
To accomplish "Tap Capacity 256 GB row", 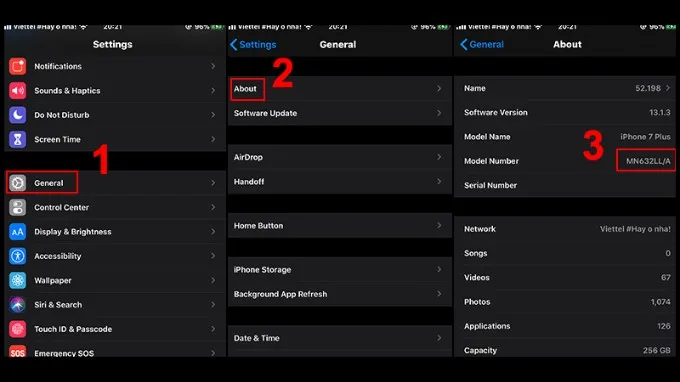I will (565, 348).
